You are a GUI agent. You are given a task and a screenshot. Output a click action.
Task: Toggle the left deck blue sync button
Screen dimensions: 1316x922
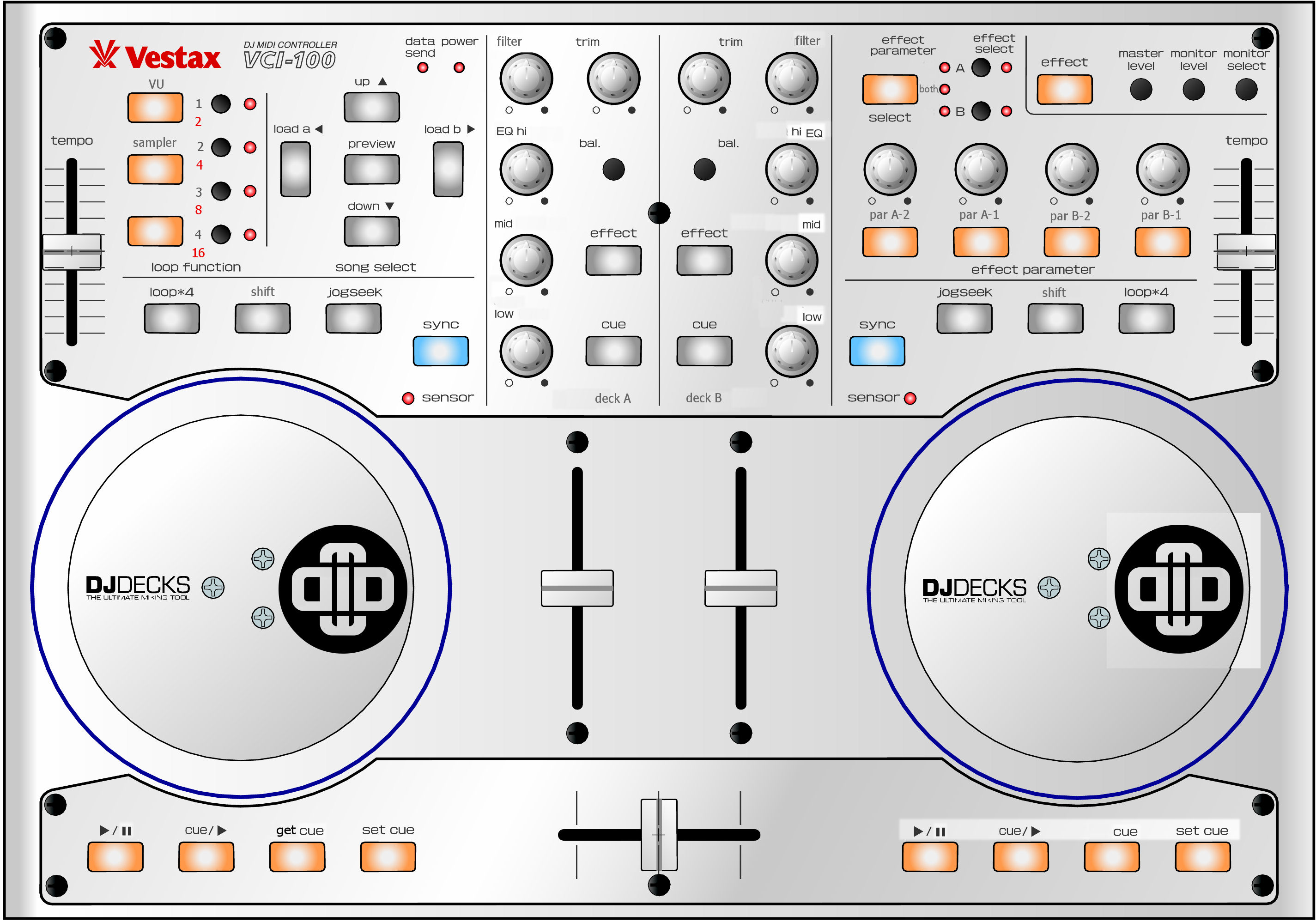440,351
